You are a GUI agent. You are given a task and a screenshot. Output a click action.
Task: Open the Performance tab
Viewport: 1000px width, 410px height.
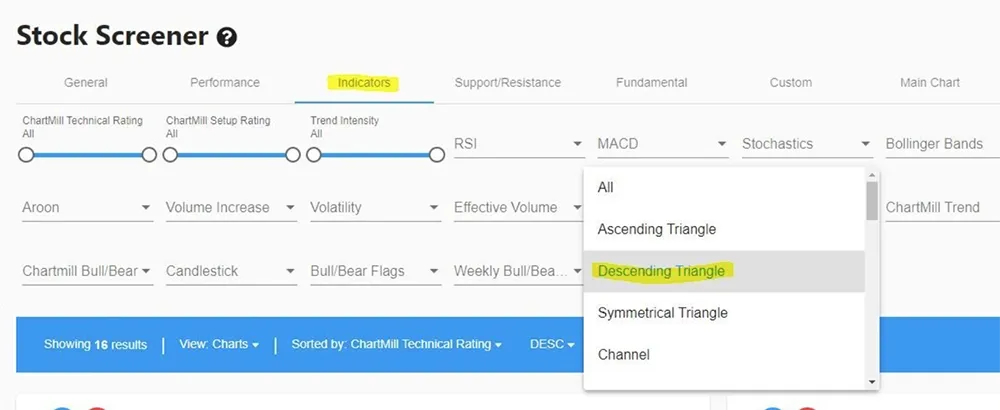(225, 83)
